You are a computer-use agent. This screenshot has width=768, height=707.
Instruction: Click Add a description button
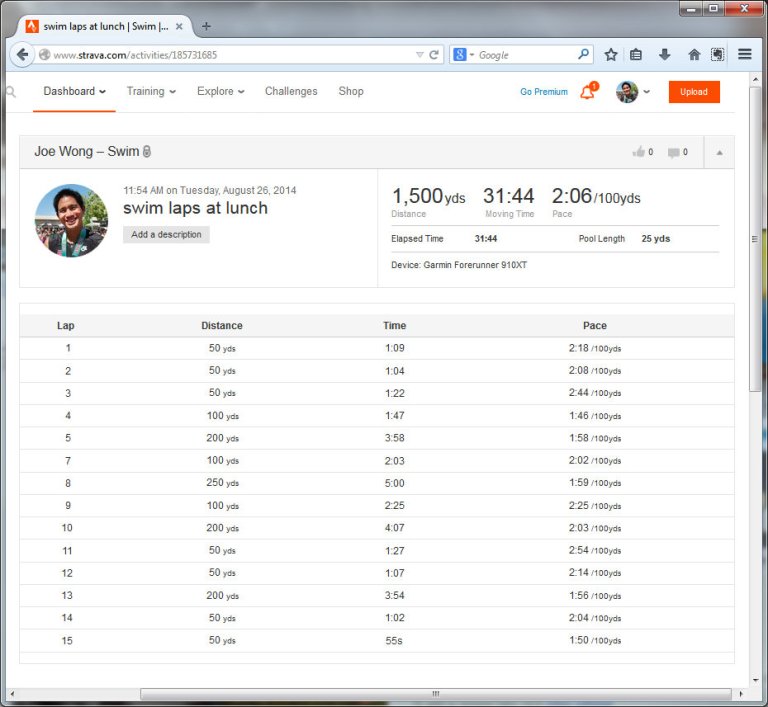click(166, 234)
